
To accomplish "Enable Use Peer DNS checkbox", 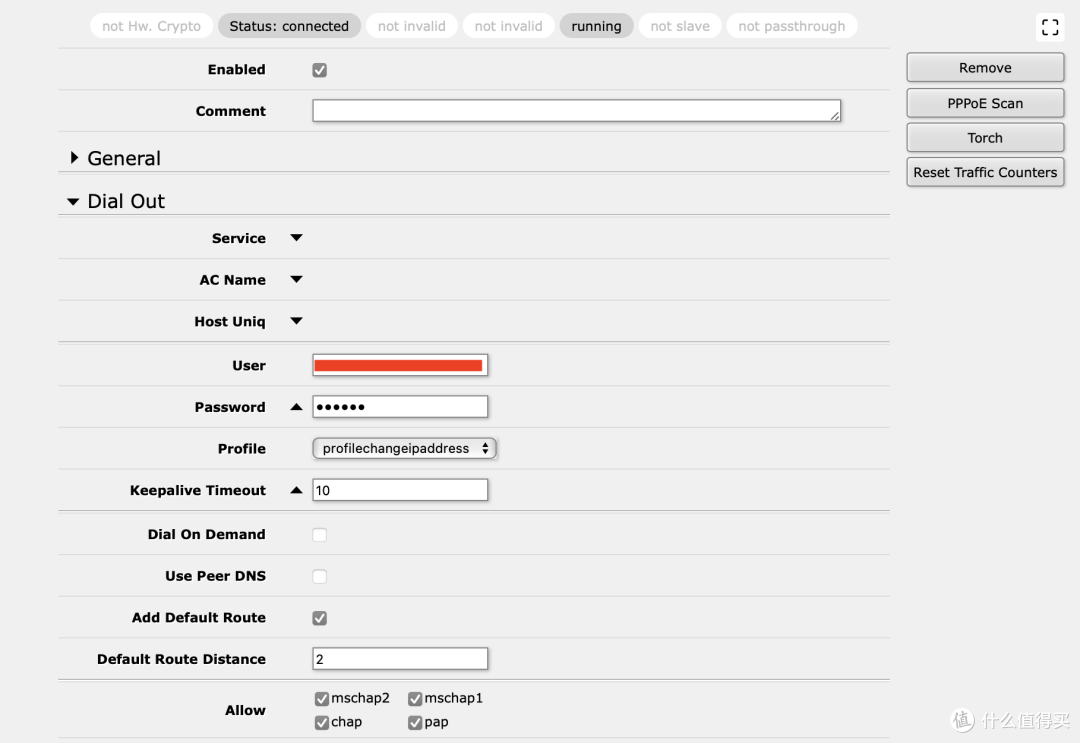I will coord(320,577).
